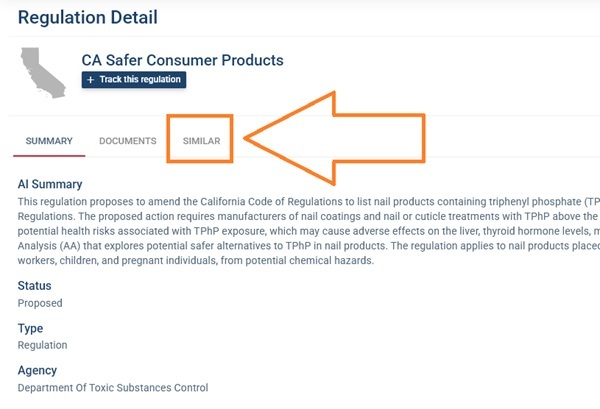Click the Status field label

click(x=35, y=287)
